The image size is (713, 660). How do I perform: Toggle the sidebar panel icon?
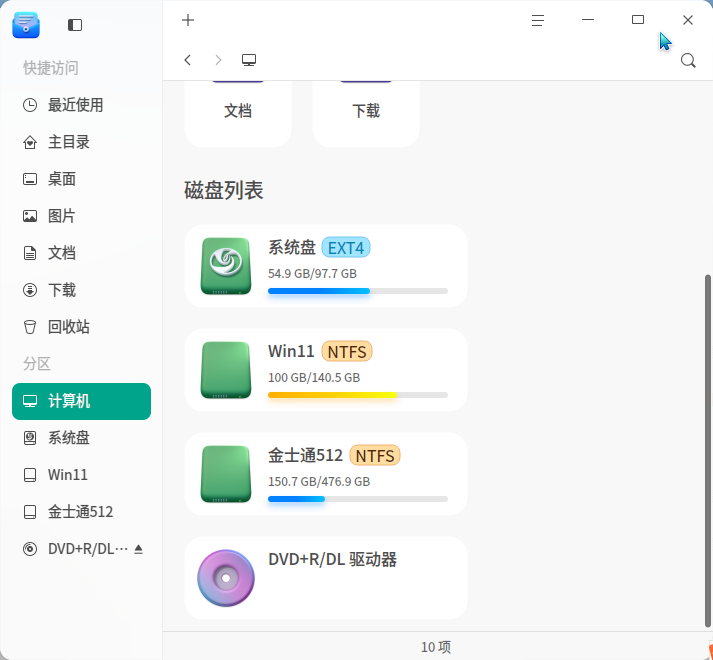75,25
